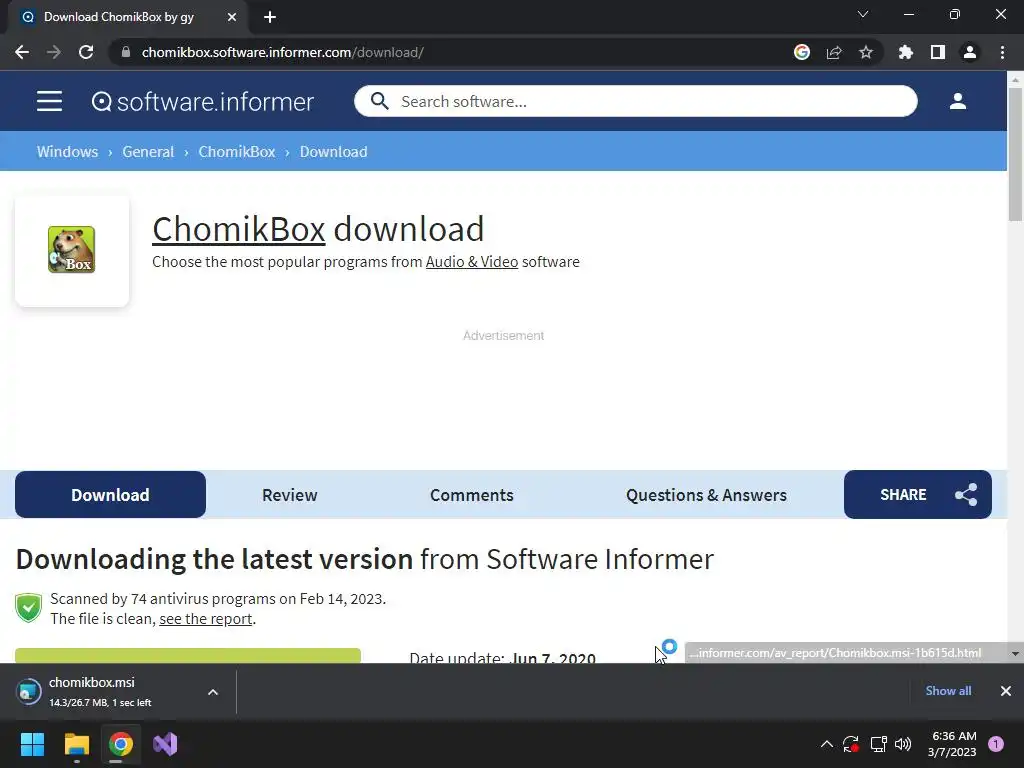This screenshot has height=768, width=1024.
Task: Click the green antivirus shield icon
Action: 29,608
